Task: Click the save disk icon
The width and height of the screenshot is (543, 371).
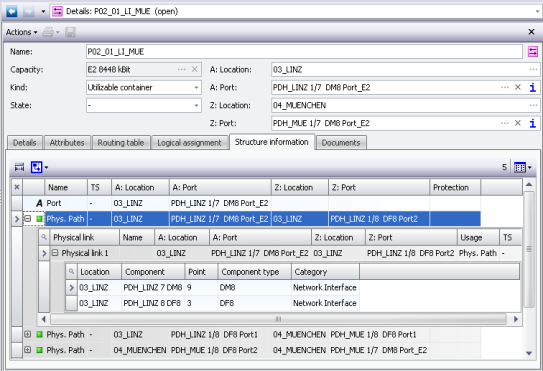Action: (70, 32)
